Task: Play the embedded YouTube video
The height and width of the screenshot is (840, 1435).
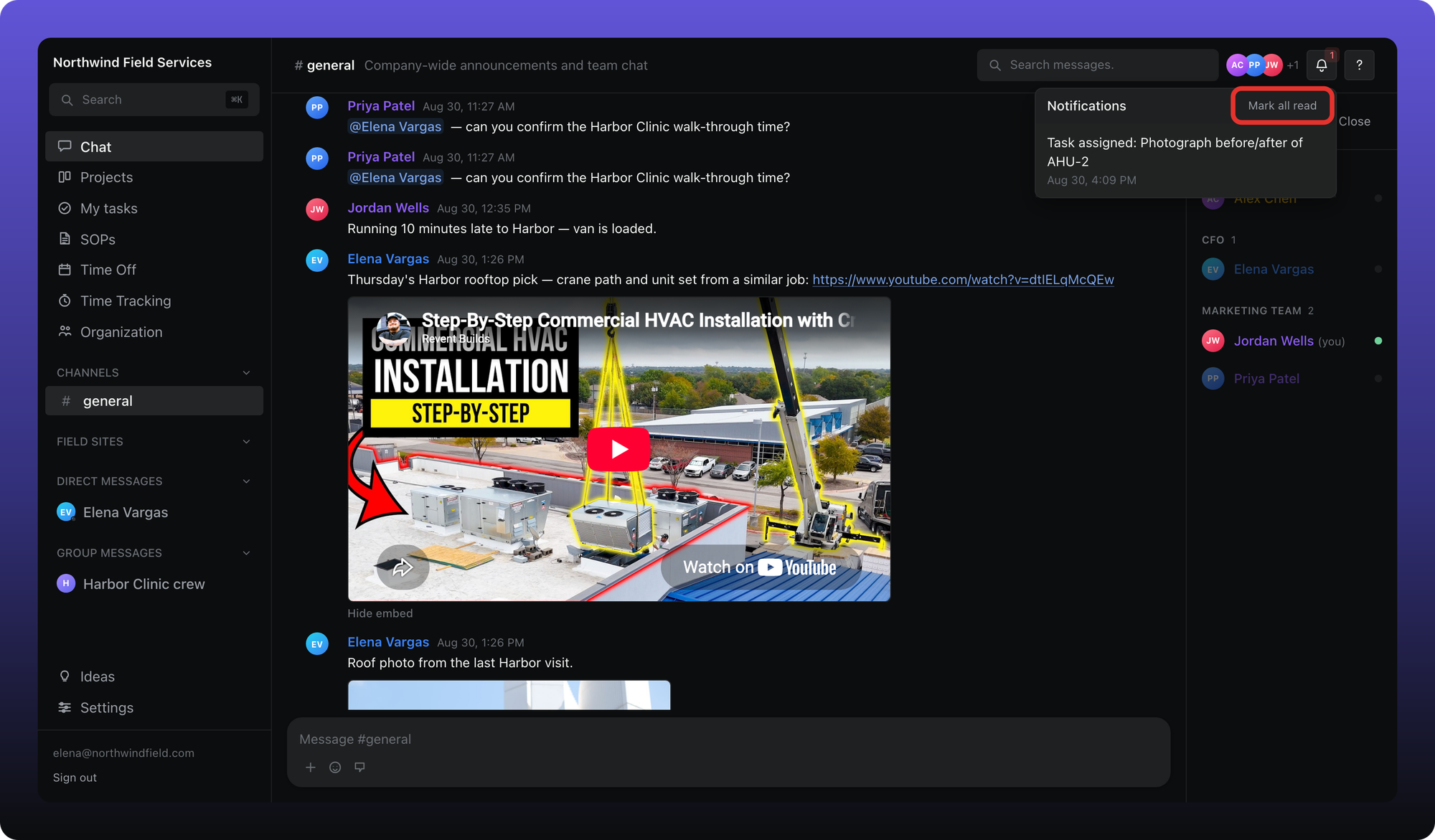Action: (618, 449)
